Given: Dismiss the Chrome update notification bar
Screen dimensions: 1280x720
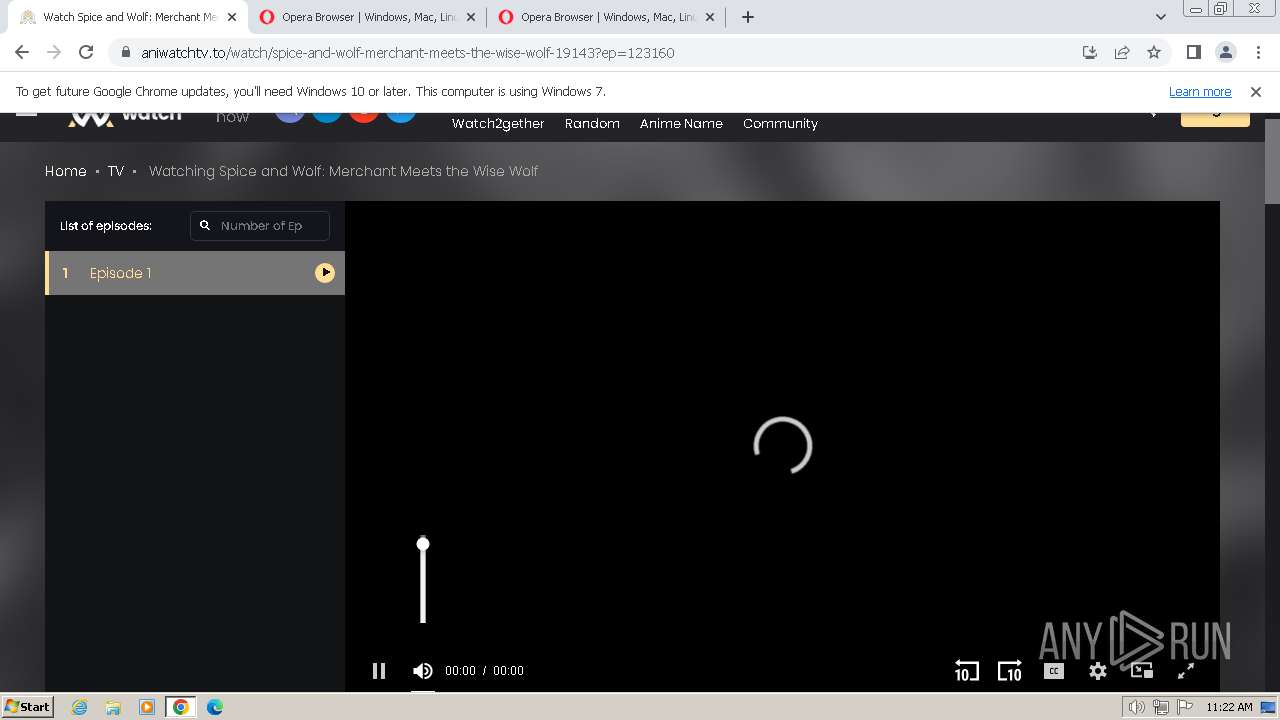Looking at the screenshot, I should pyautogui.click(x=1256, y=91).
